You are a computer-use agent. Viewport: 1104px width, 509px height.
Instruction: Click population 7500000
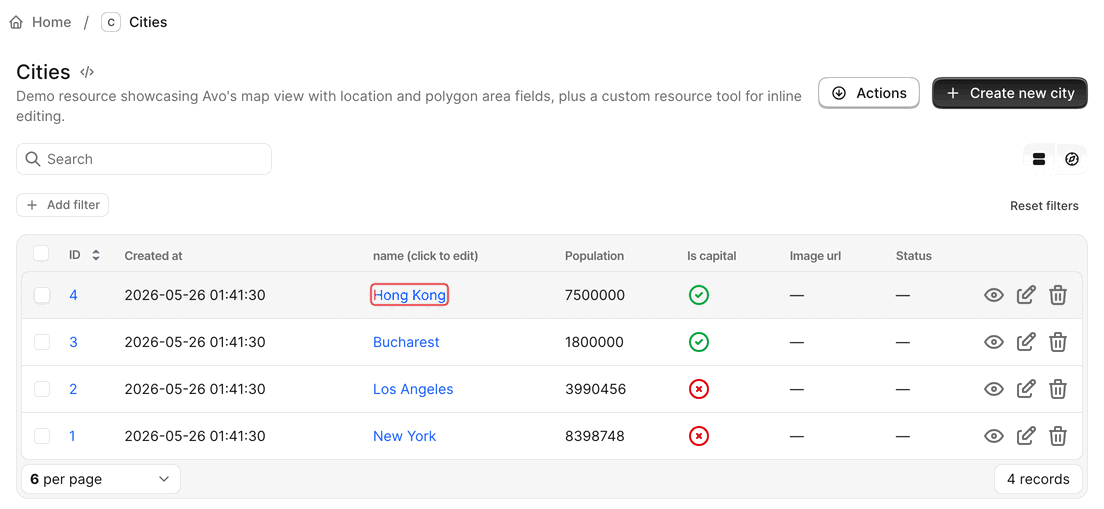pos(595,295)
